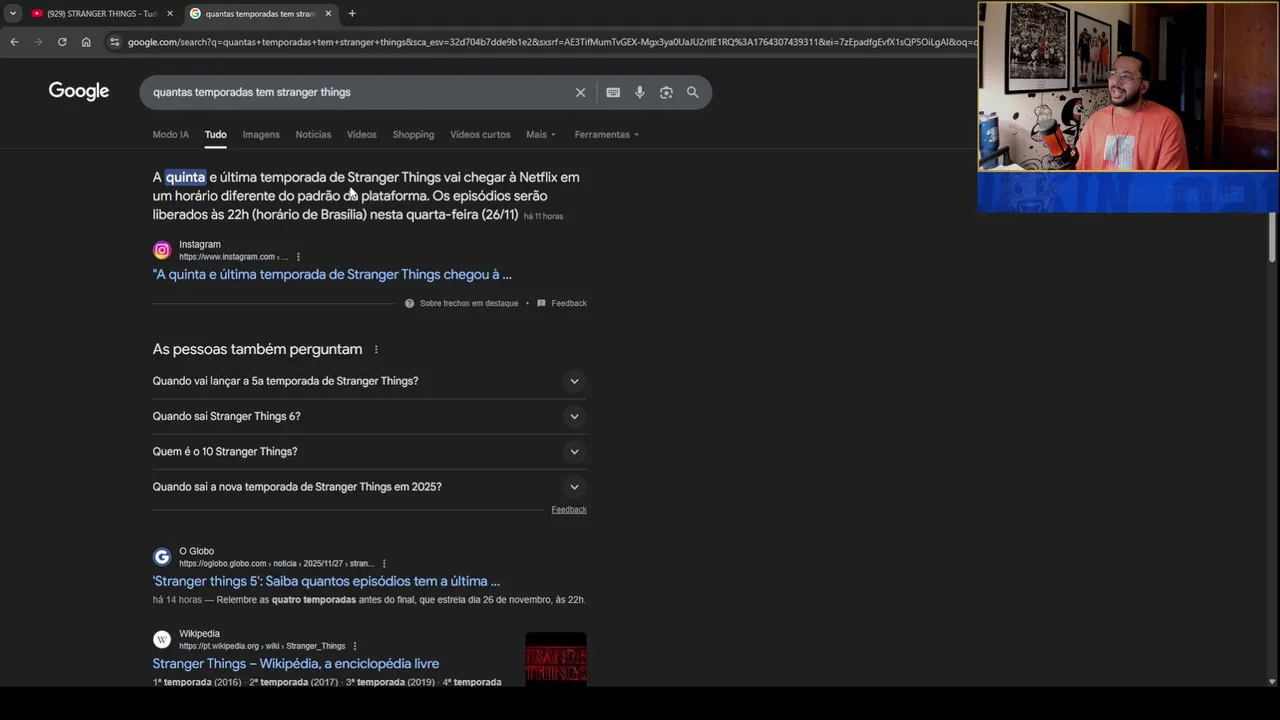View site information icon in address bar
The height and width of the screenshot is (720, 1280).
(x=114, y=42)
